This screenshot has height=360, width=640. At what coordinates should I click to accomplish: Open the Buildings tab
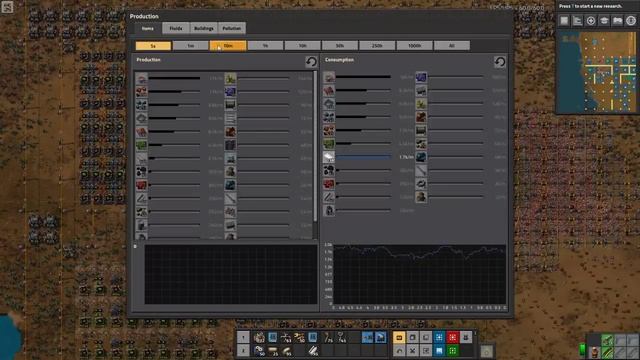[204, 28]
